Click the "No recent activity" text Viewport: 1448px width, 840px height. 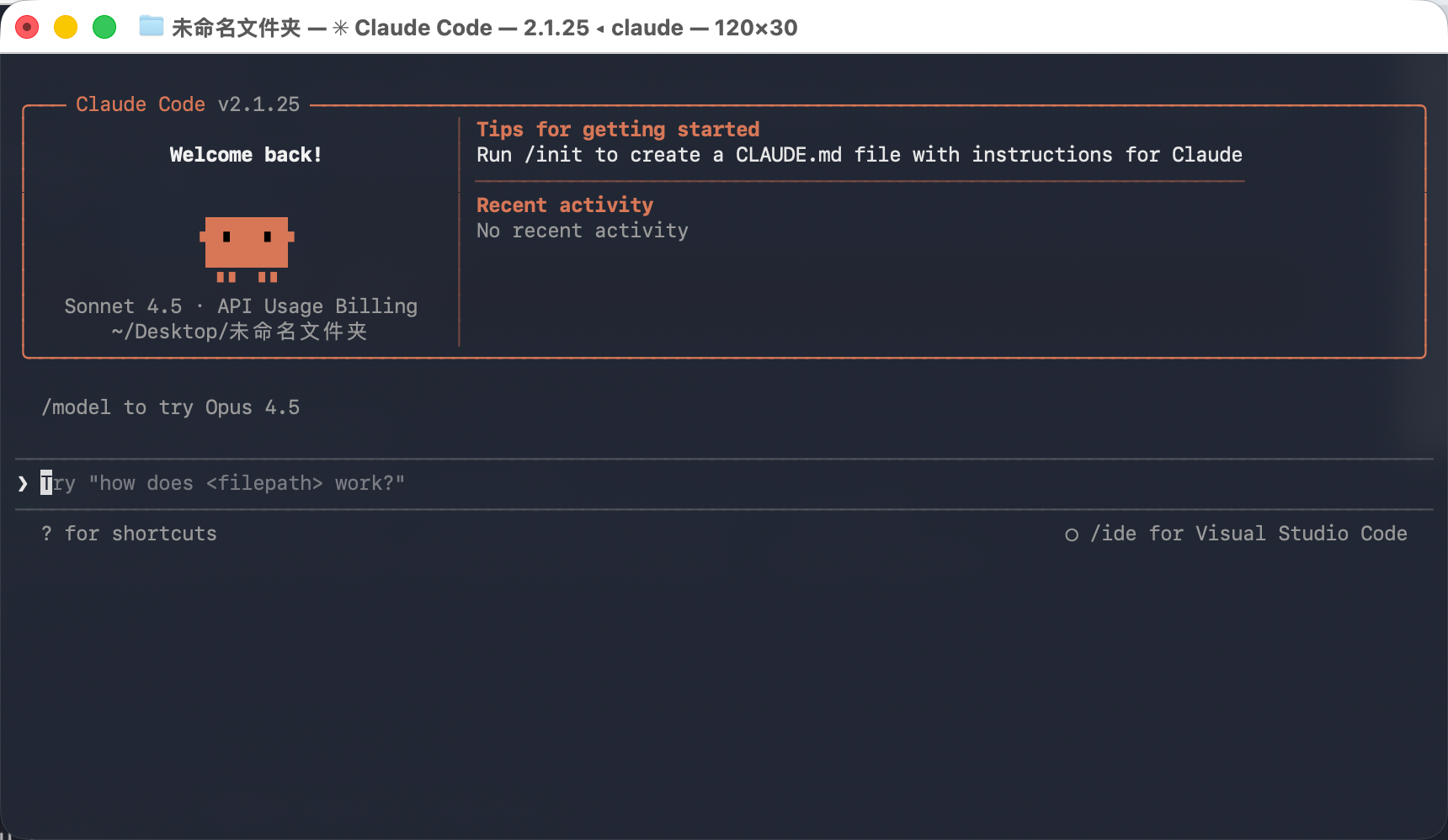tap(583, 231)
